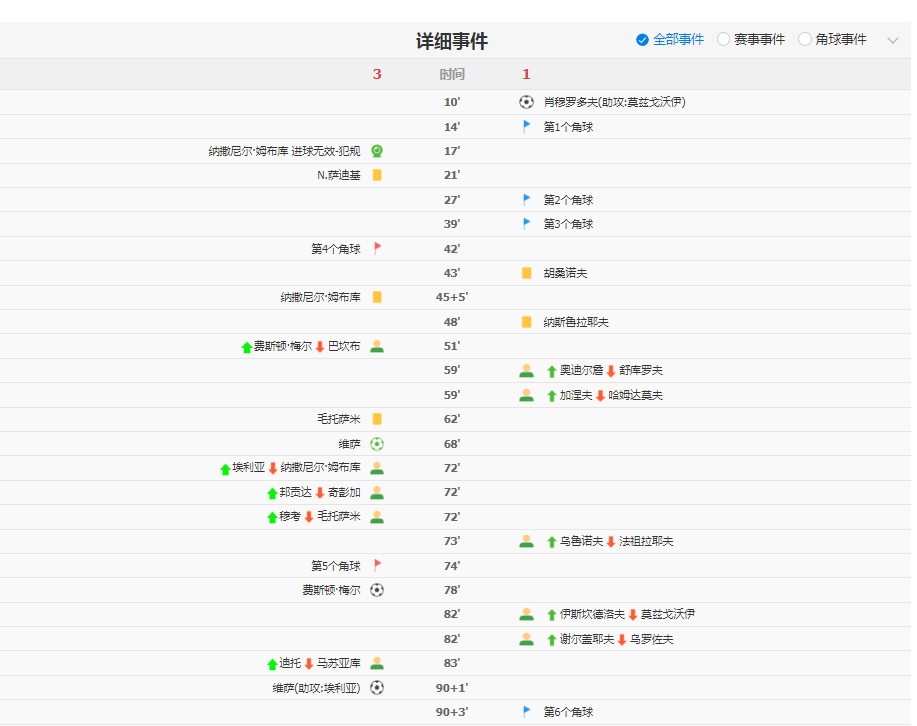Image resolution: width=917 pixels, height=726 pixels.
Task: Click player name 乌罗佐夫
Action: click(x=651, y=639)
